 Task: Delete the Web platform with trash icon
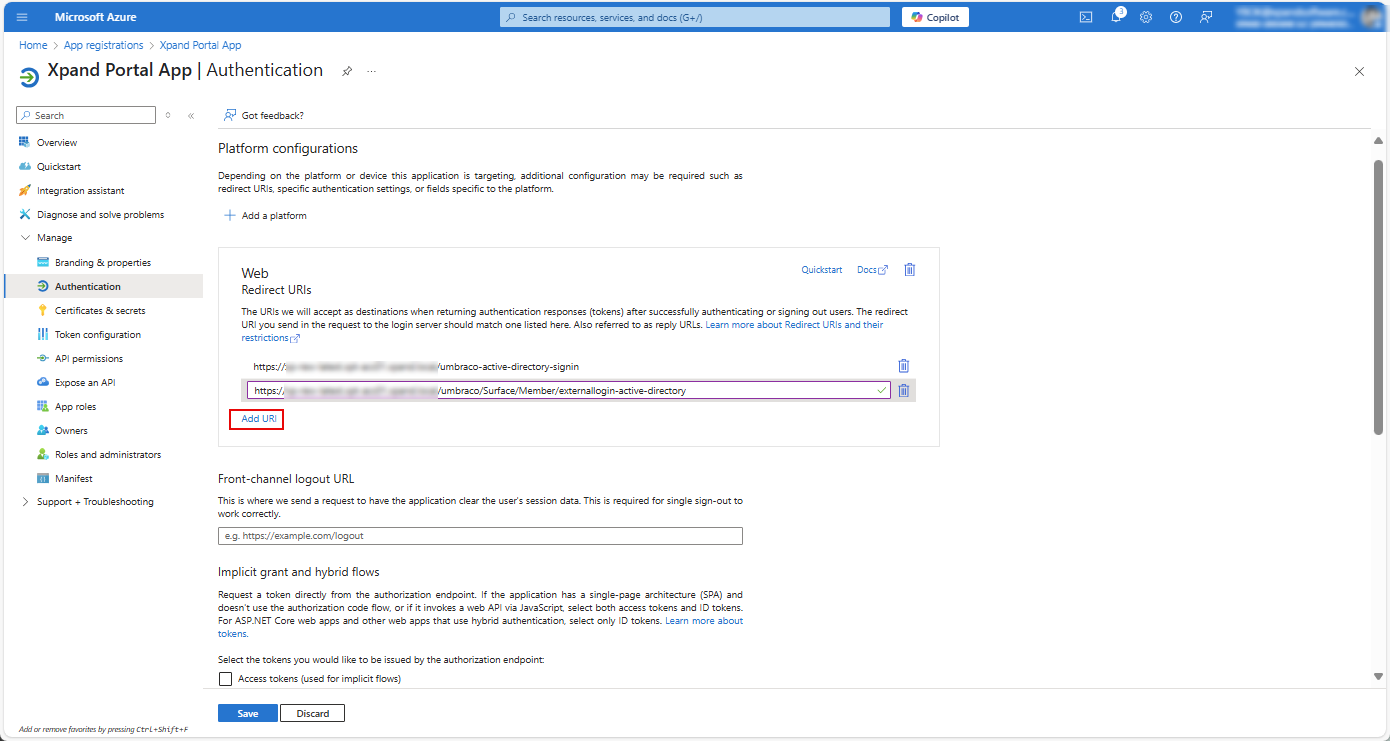coord(910,270)
